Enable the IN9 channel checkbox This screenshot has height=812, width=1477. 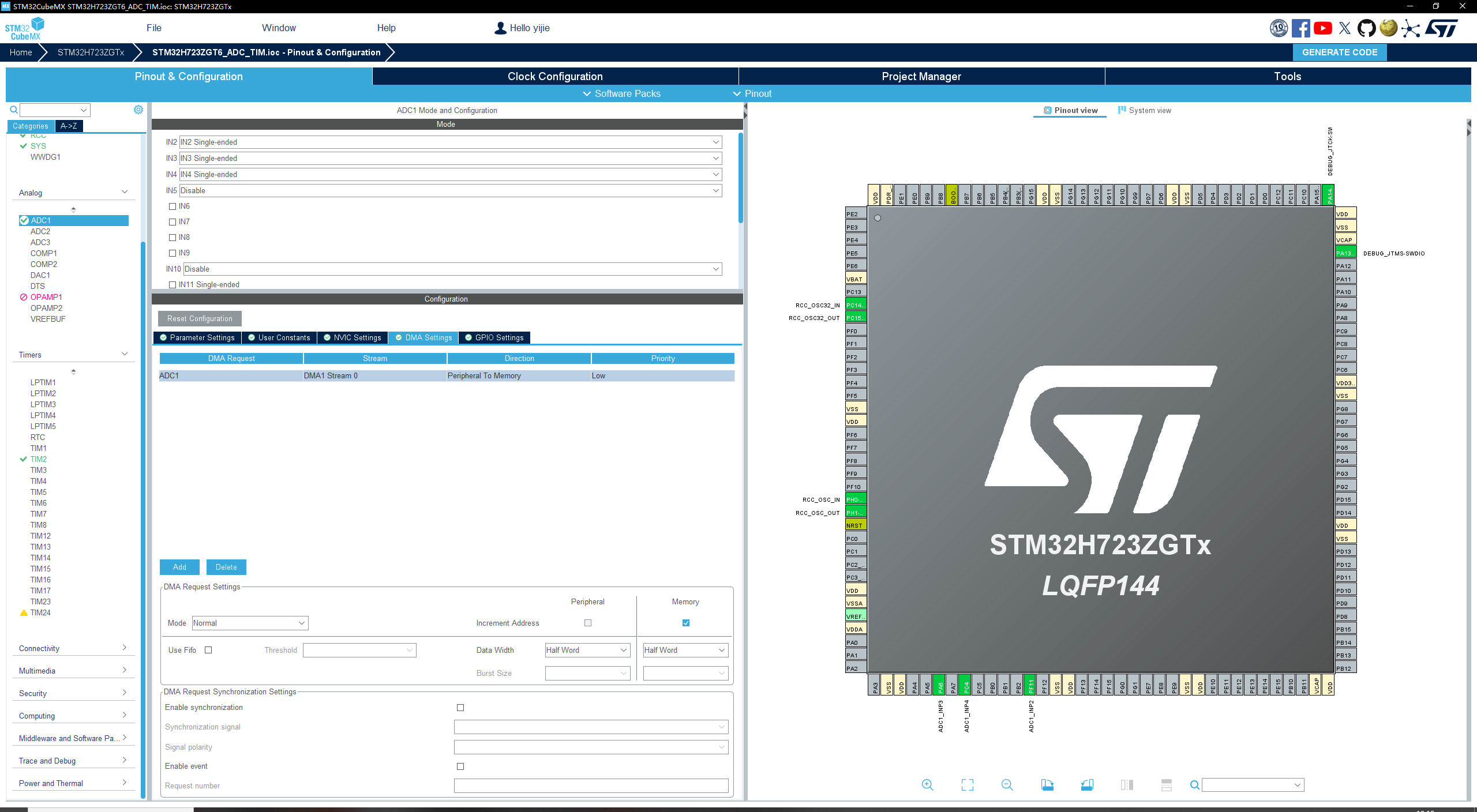click(173, 253)
